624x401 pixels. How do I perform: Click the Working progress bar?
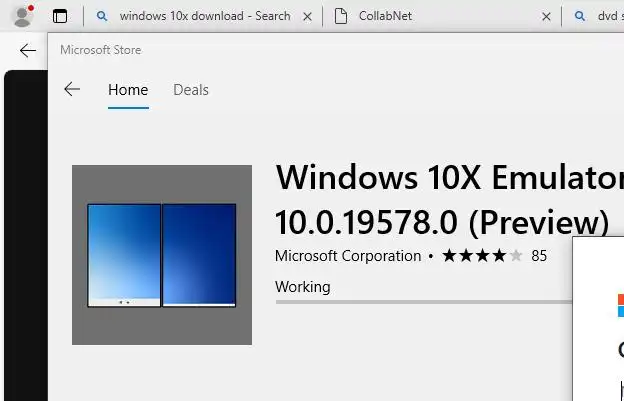point(423,302)
